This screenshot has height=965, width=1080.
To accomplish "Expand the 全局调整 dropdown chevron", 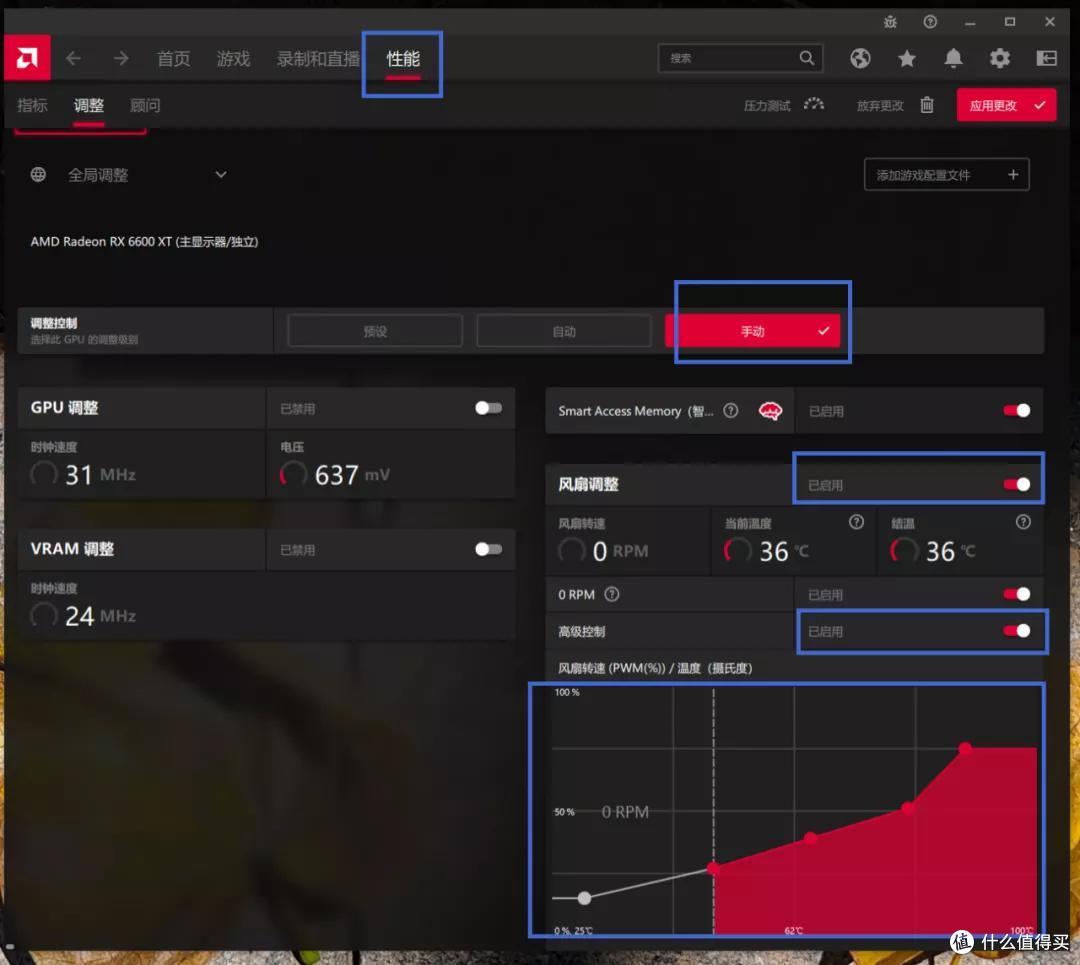I will 221,174.
